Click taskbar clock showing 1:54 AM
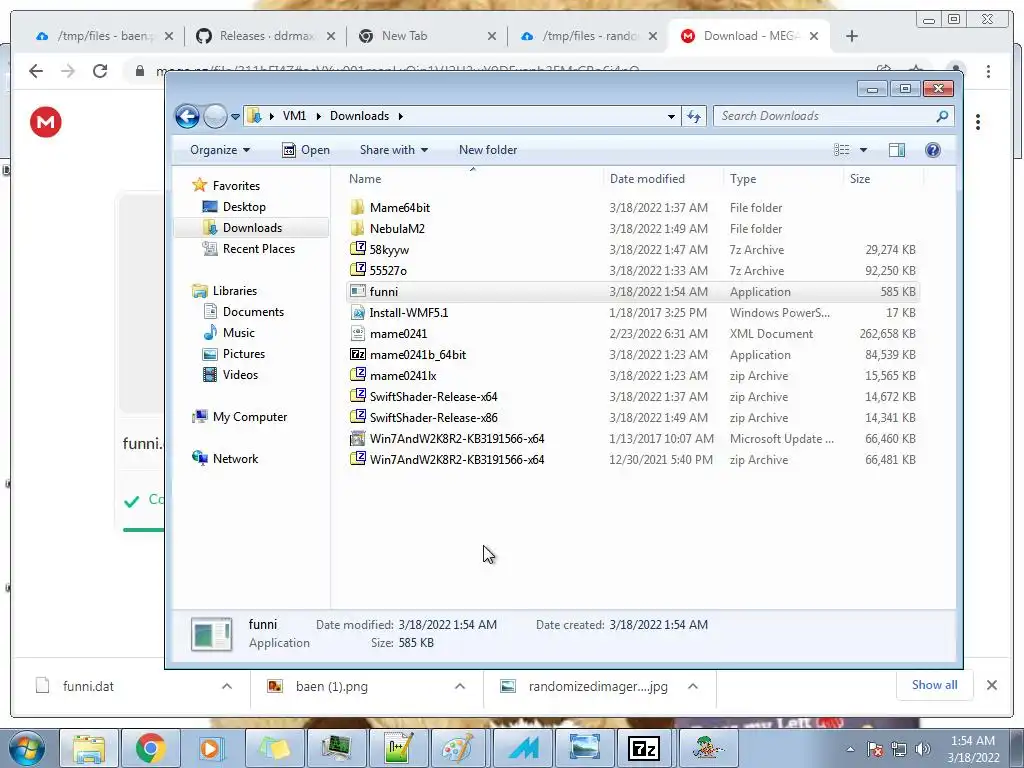 (x=972, y=749)
